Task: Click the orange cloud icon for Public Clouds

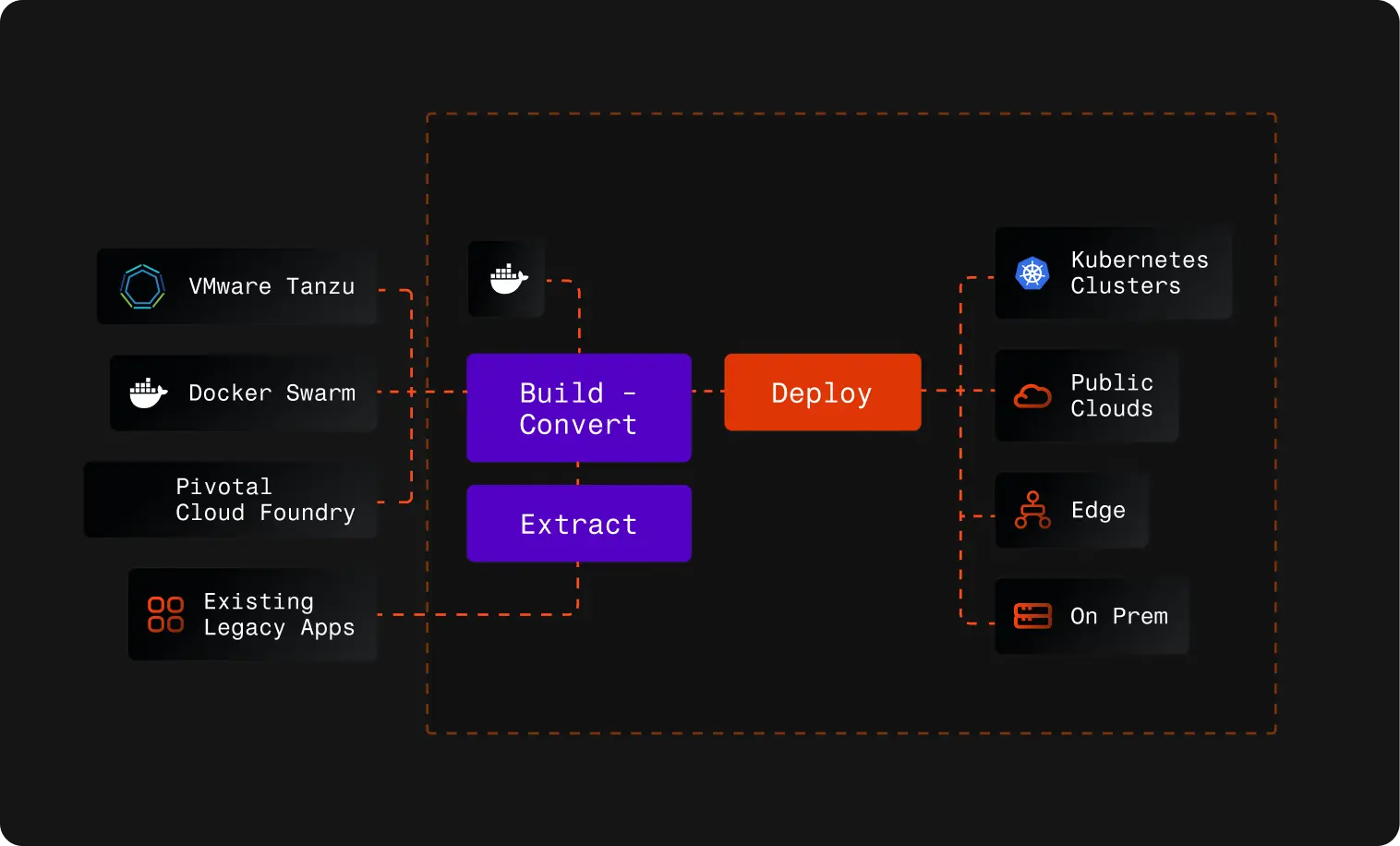Action: (1032, 395)
